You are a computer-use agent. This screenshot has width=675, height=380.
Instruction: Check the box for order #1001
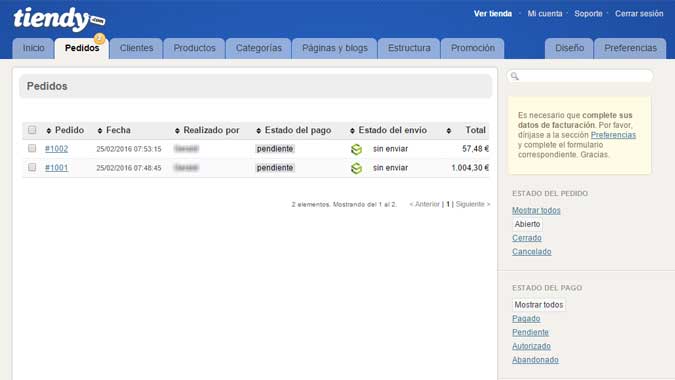32,167
